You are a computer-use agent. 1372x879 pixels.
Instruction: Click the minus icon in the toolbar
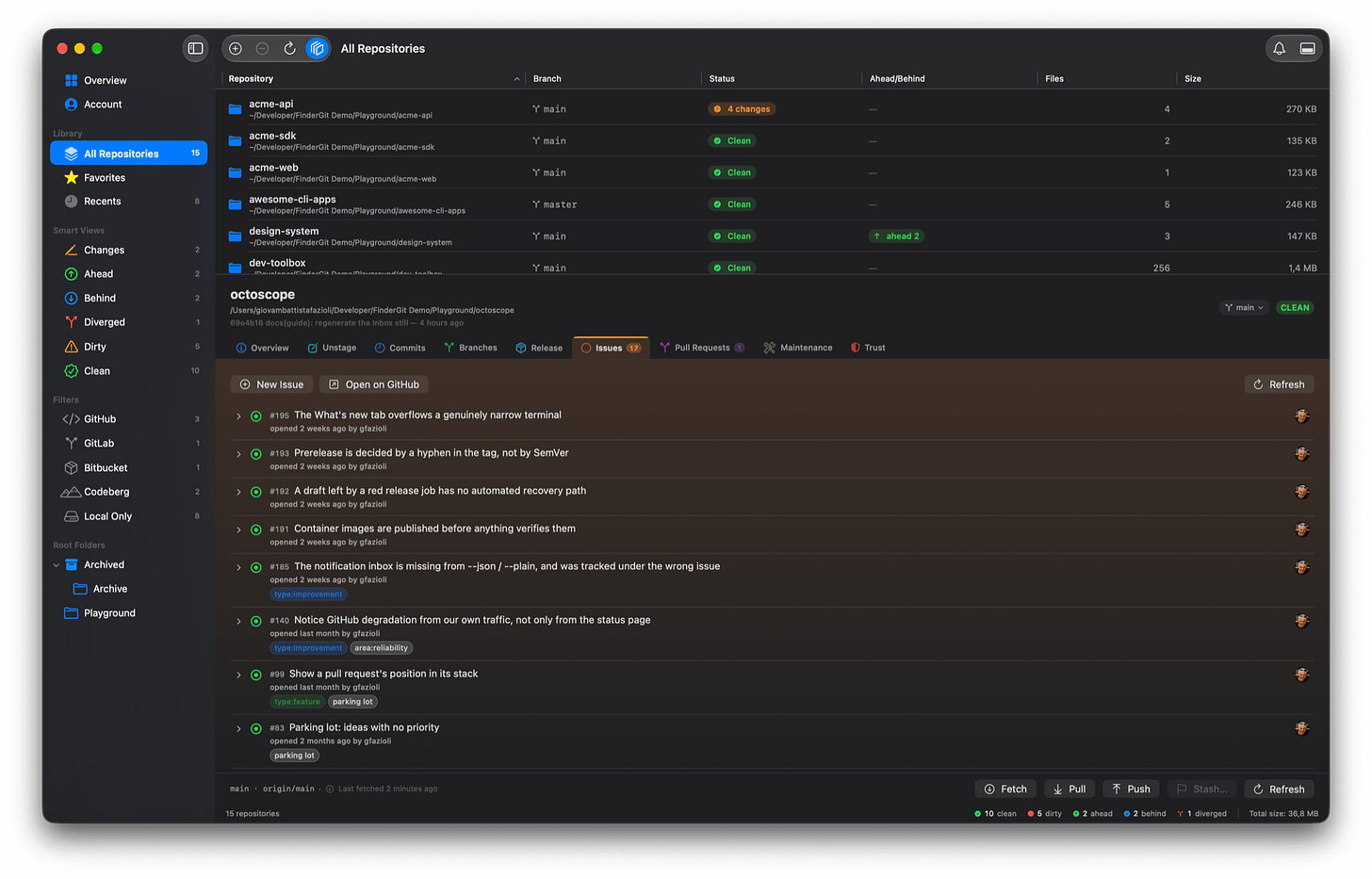pos(263,48)
